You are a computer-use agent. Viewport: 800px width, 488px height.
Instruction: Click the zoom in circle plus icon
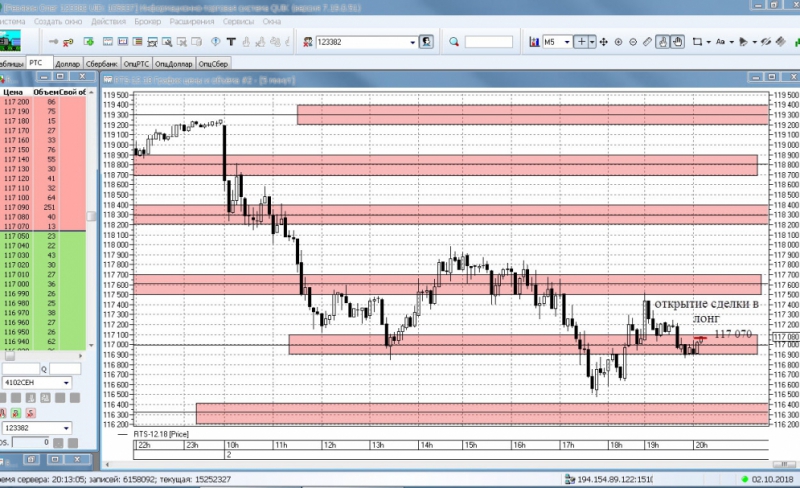(x=618, y=42)
